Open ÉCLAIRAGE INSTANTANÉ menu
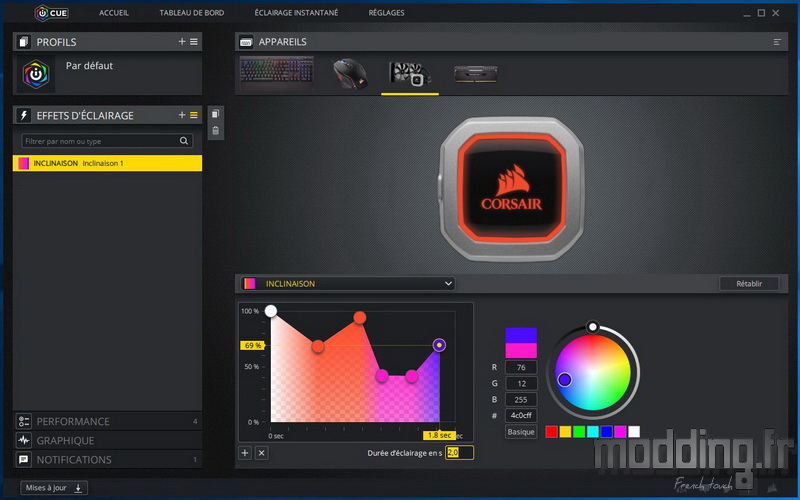This screenshot has width=800, height=500. pyautogui.click(x=296, y=13)
